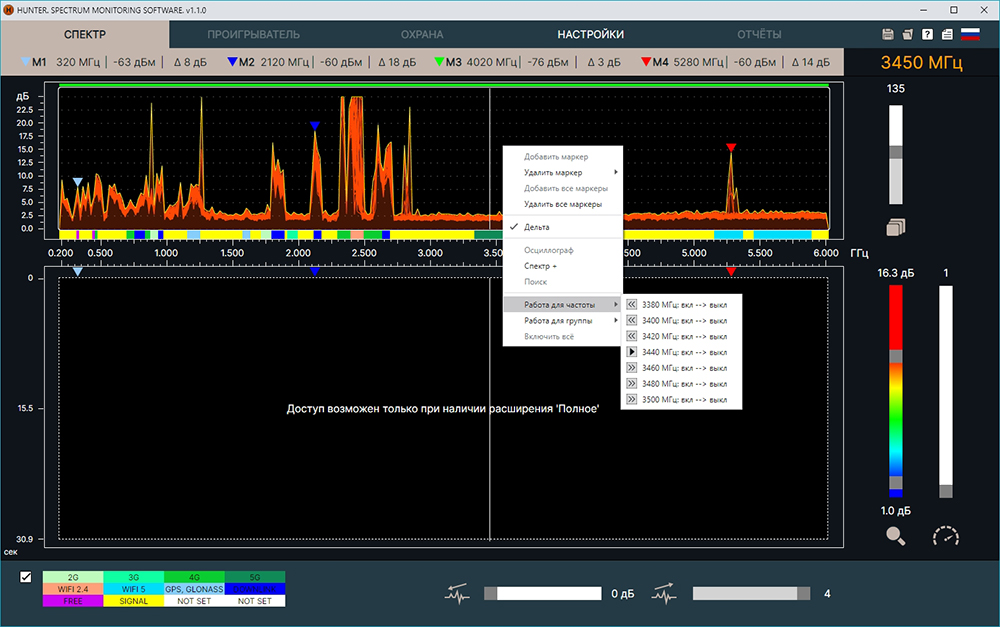Click the save floppy disk icon
The width and height of the screenshot is (1000, 627).
point(888,34)
